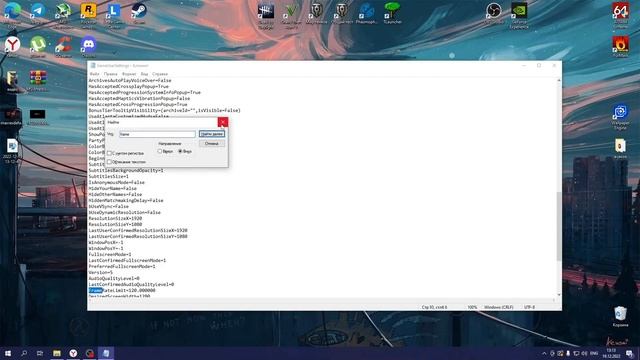
Task: Open the GeForce Experience shortcut
Action: pos(519,11)
